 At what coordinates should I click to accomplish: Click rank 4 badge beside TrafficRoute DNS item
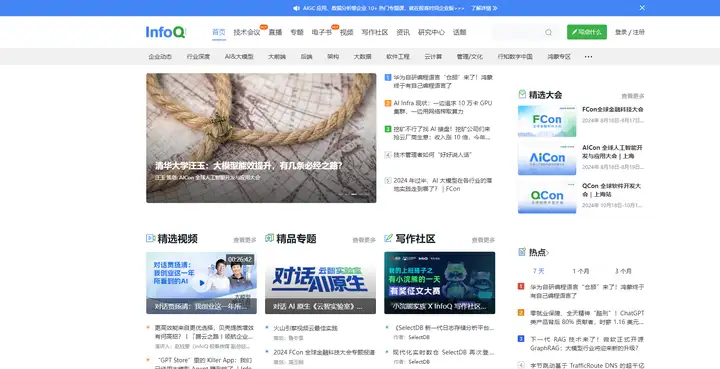(x=521, y=365)
